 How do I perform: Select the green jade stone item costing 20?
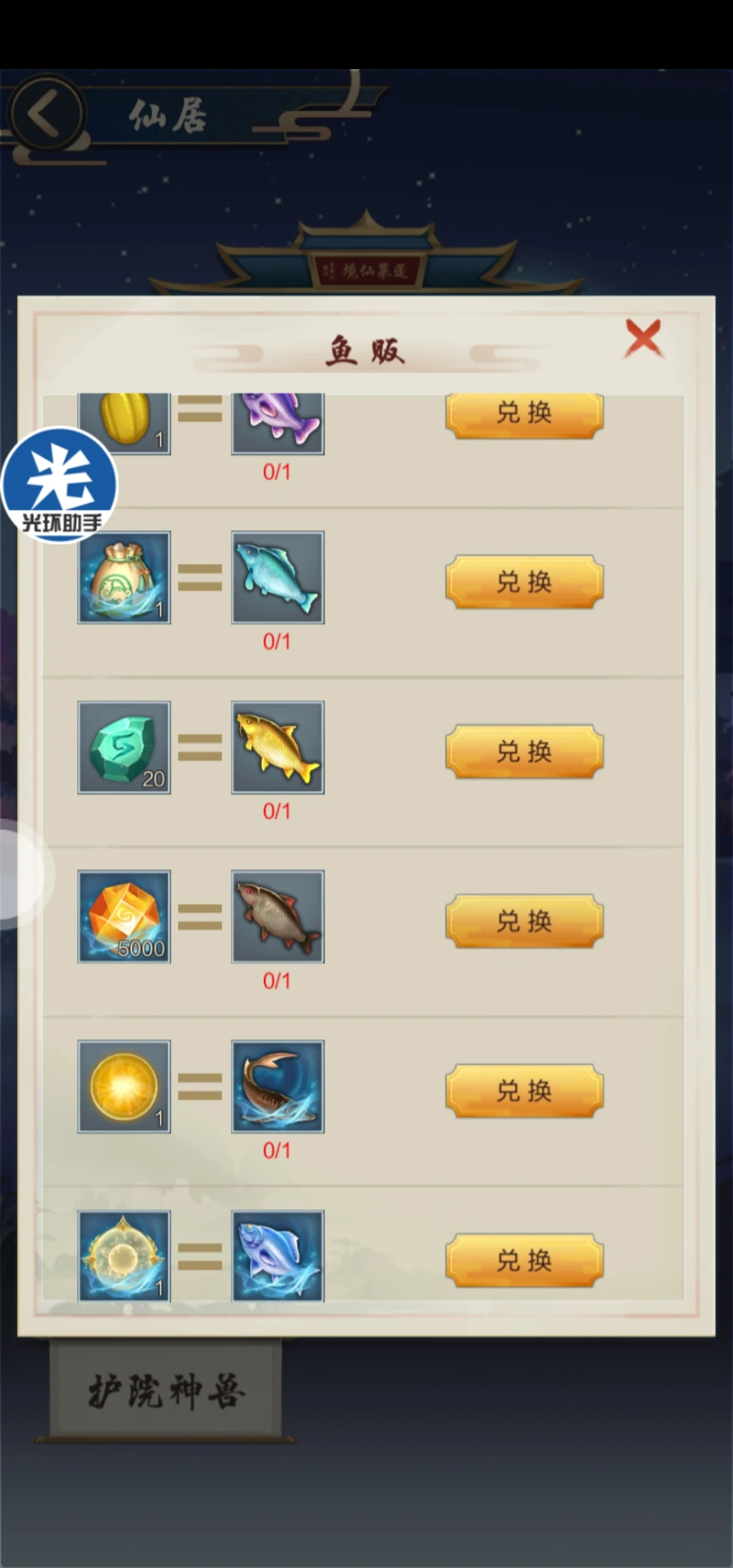click(124, 747)
